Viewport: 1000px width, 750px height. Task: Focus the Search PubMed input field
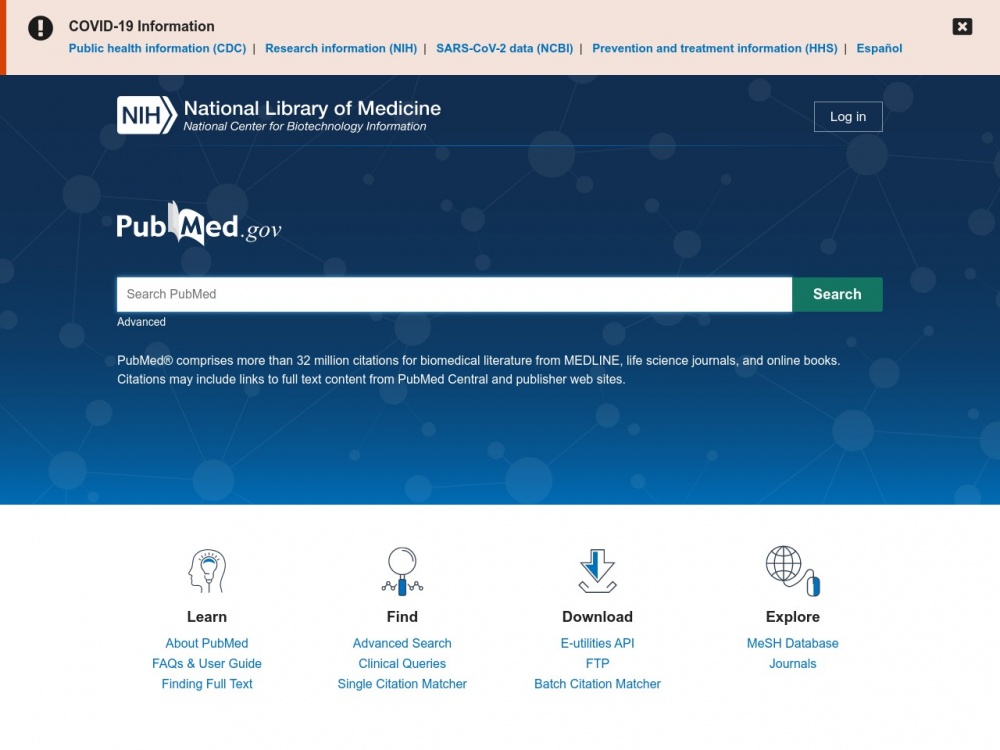pyautogui.click(x=454, y=294)
